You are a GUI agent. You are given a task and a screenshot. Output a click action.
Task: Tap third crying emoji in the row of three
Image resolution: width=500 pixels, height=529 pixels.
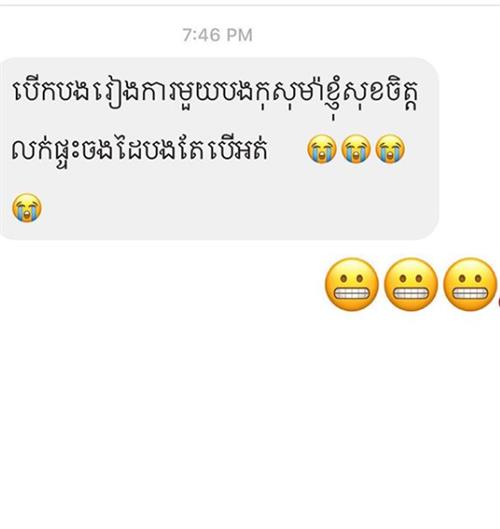pyautogui.click(x=390, y=149)
